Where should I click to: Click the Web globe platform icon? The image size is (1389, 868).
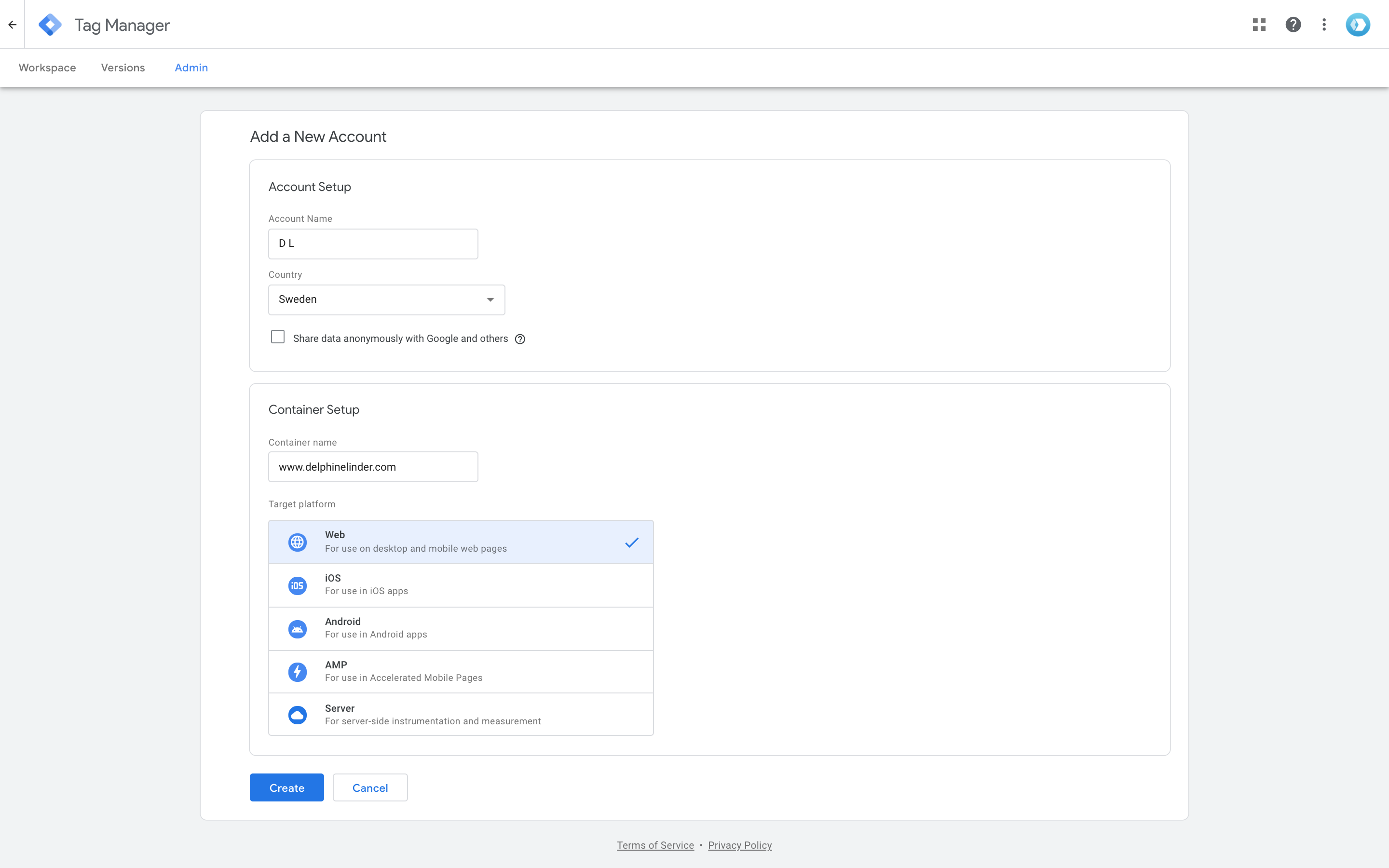click(x=297, y=542)
